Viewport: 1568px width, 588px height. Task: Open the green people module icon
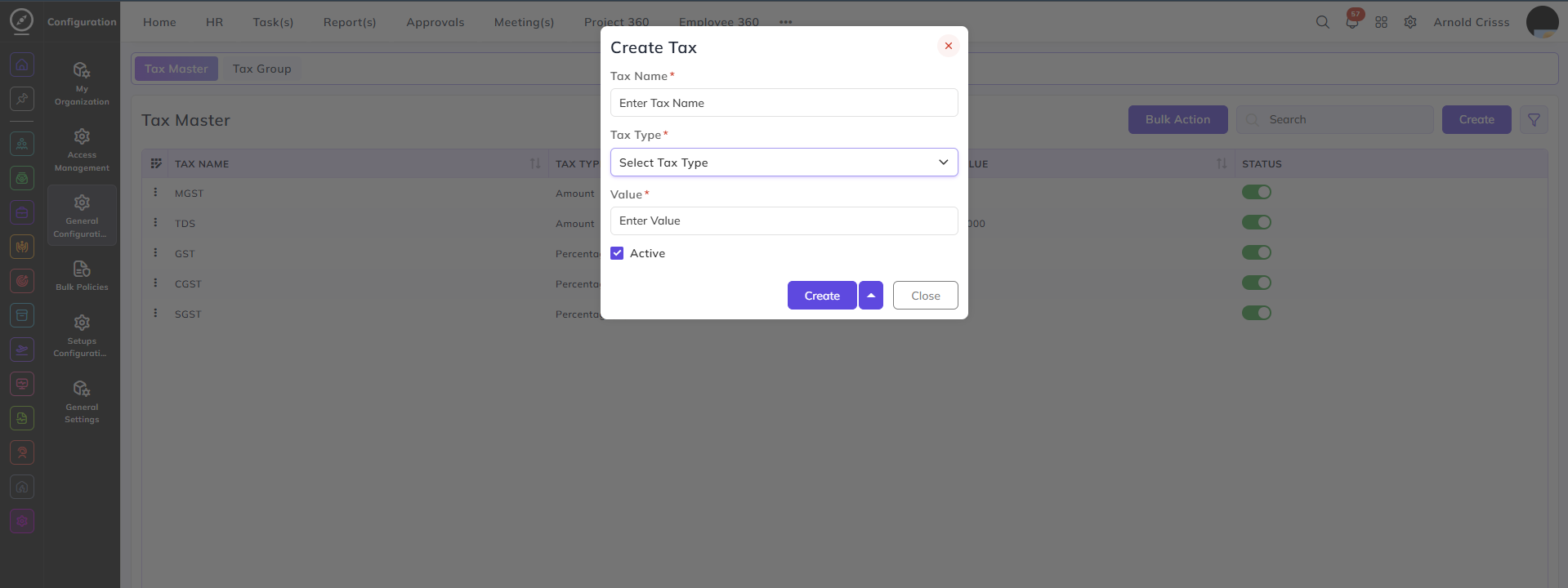(22, 144)
